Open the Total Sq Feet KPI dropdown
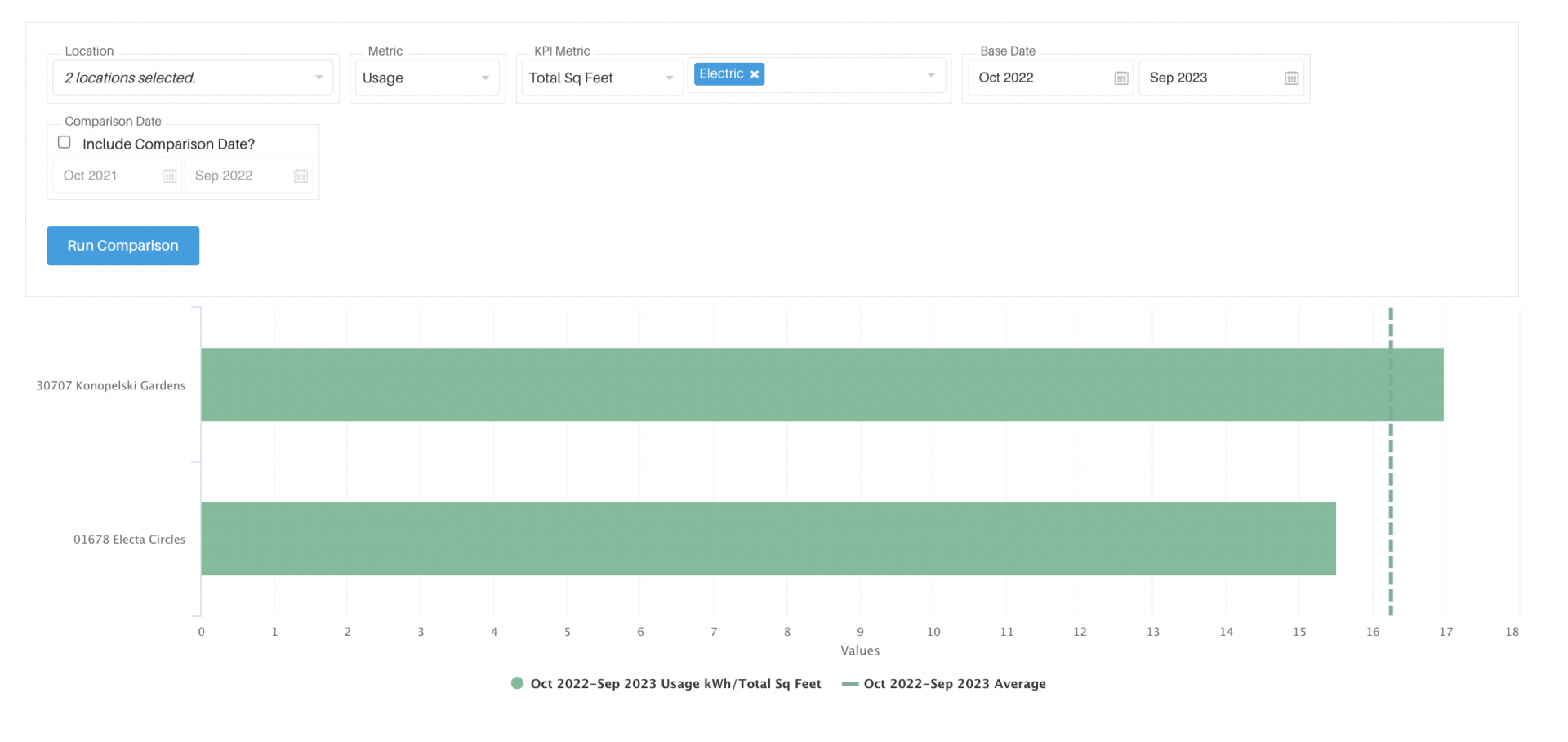 pyautogui.click(x=669, y=78)
